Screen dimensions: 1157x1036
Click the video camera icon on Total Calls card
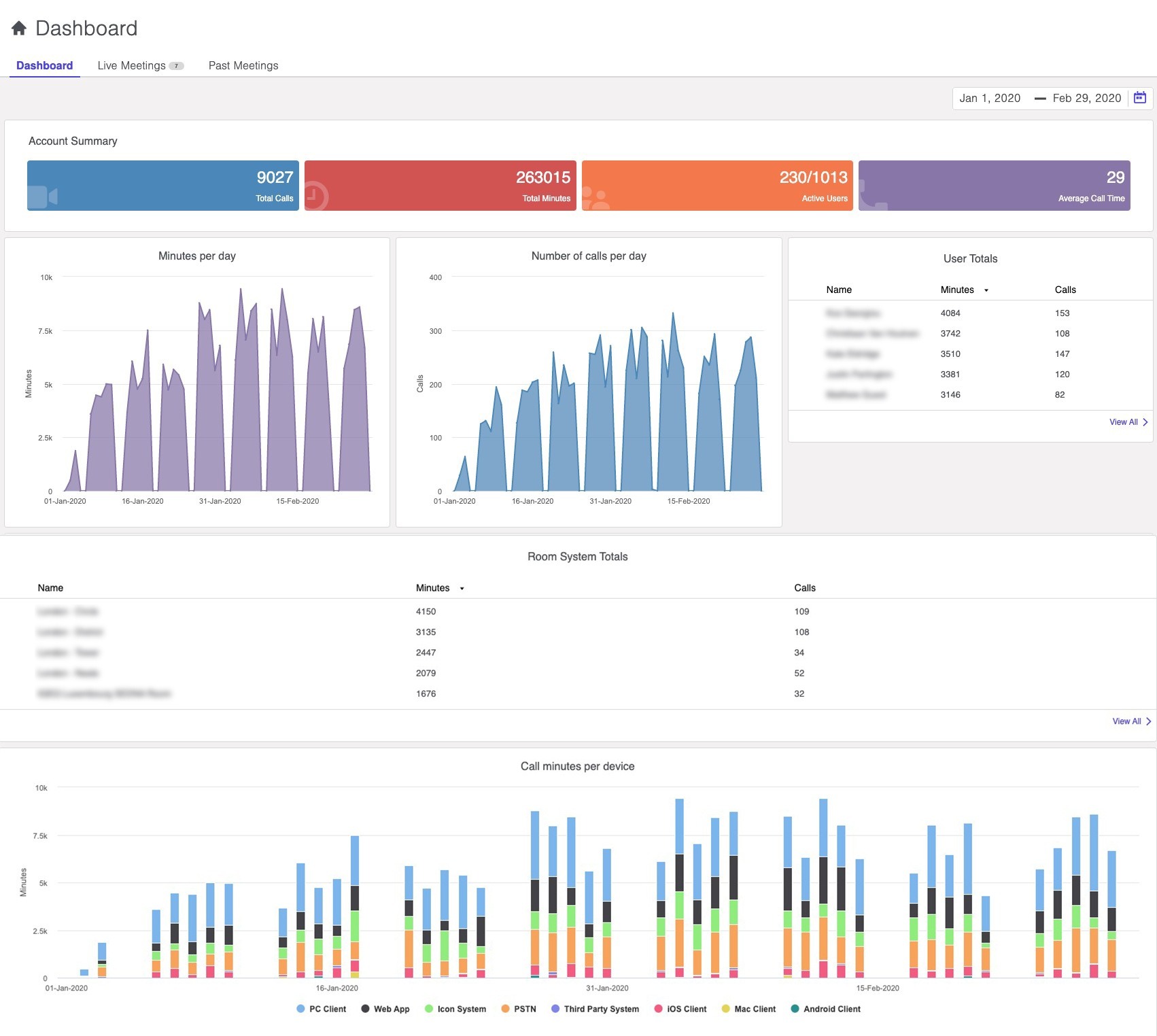[43, 196]
